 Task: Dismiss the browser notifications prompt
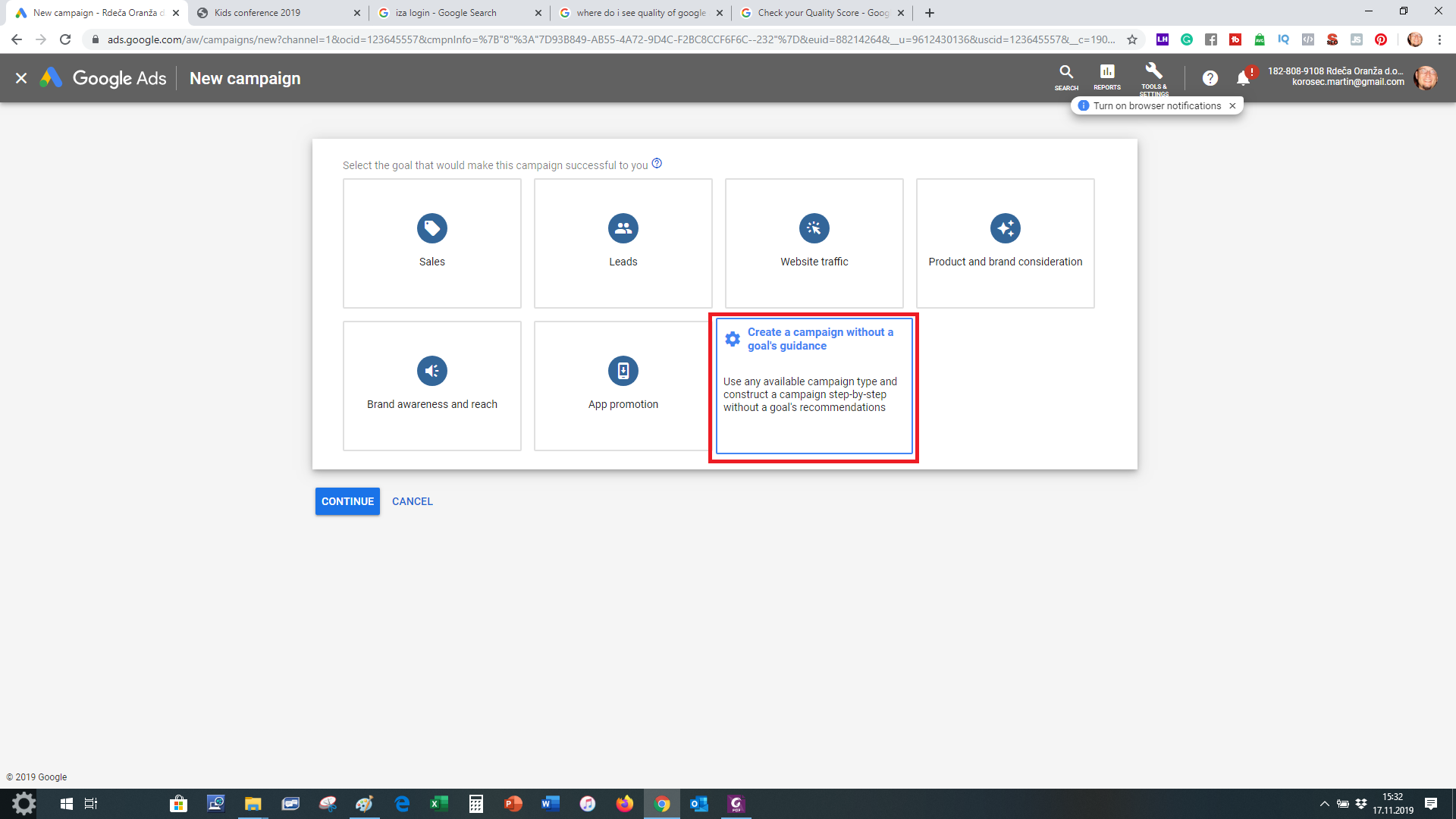(x=1232, y=106)
